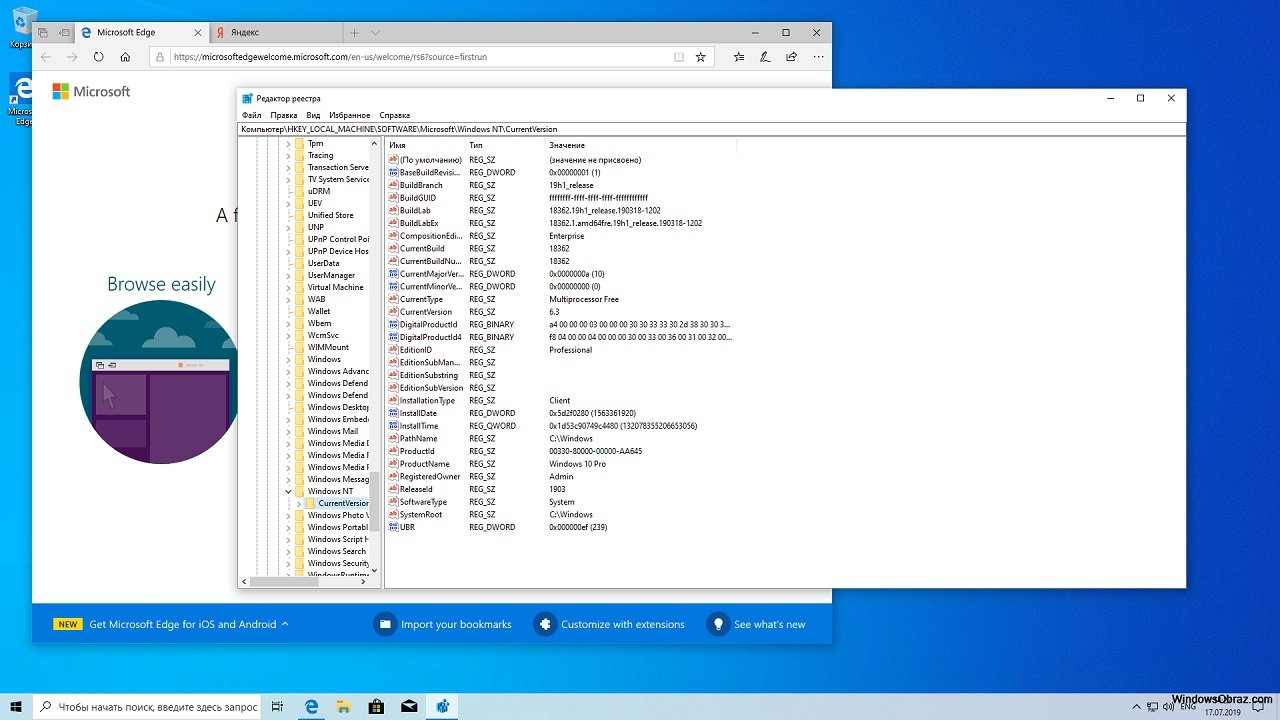Click the Edge home button icon

pyautogui.click(x=125, y=57)
